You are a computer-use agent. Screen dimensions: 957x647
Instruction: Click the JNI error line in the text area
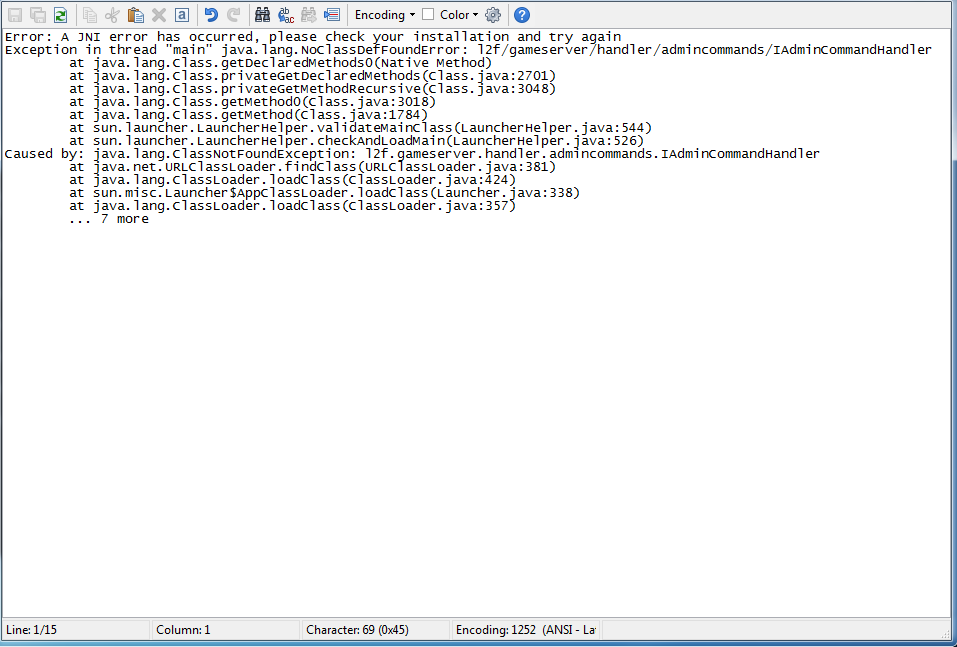[312, 37]
